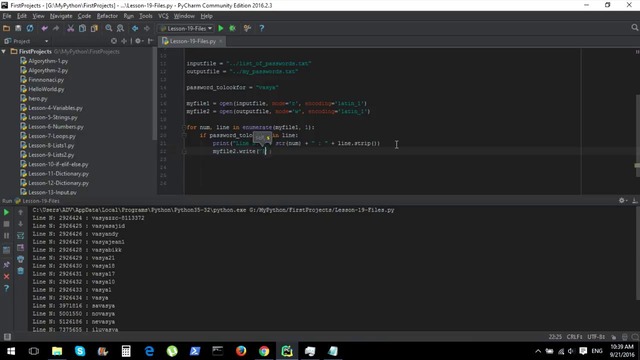Collapse the FirstProjects root folder
Viewport: 640px width, 360px height.
(x=4, y=51)
